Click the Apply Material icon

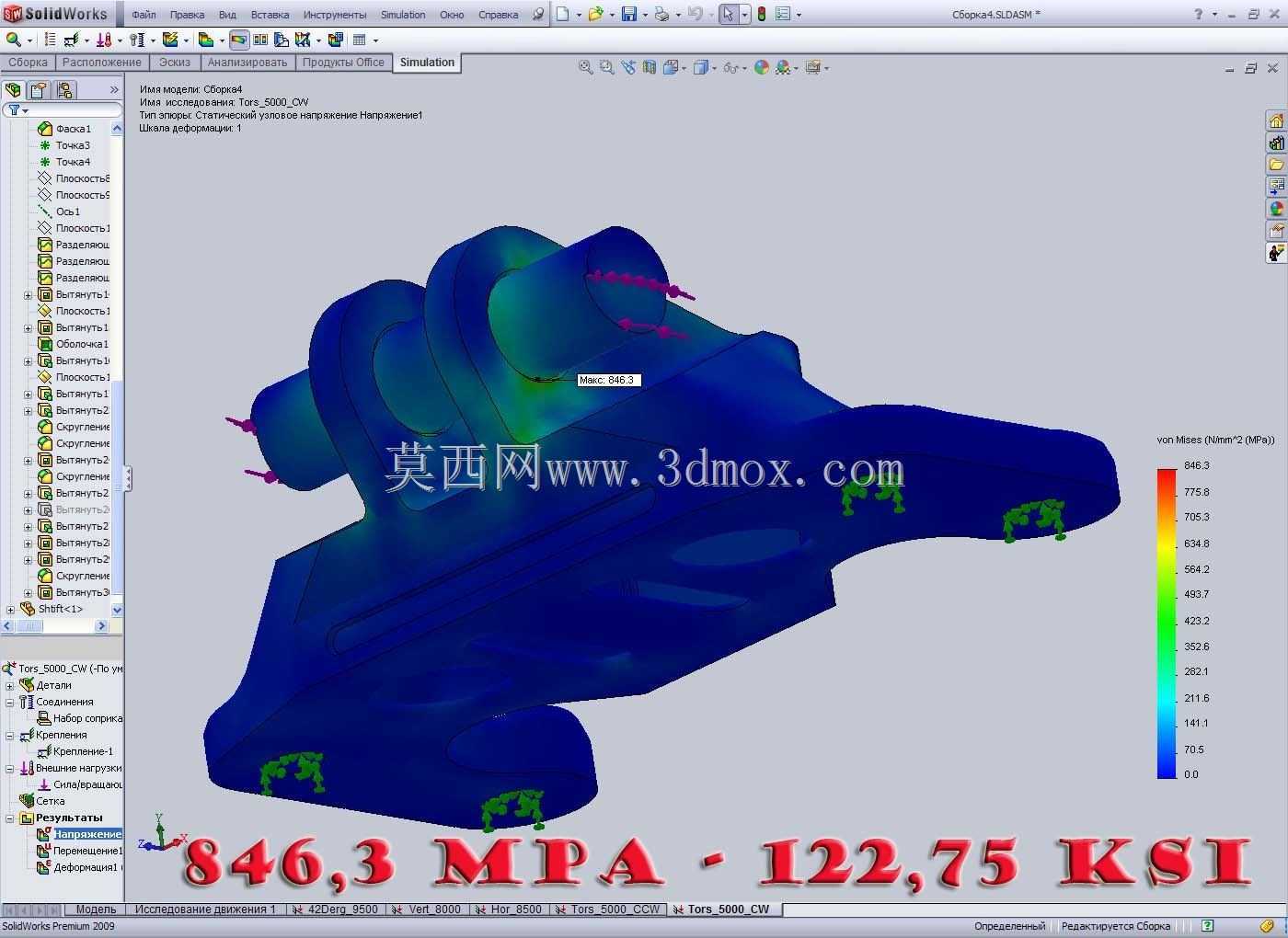pyautogui.click(x=50, y=40)
